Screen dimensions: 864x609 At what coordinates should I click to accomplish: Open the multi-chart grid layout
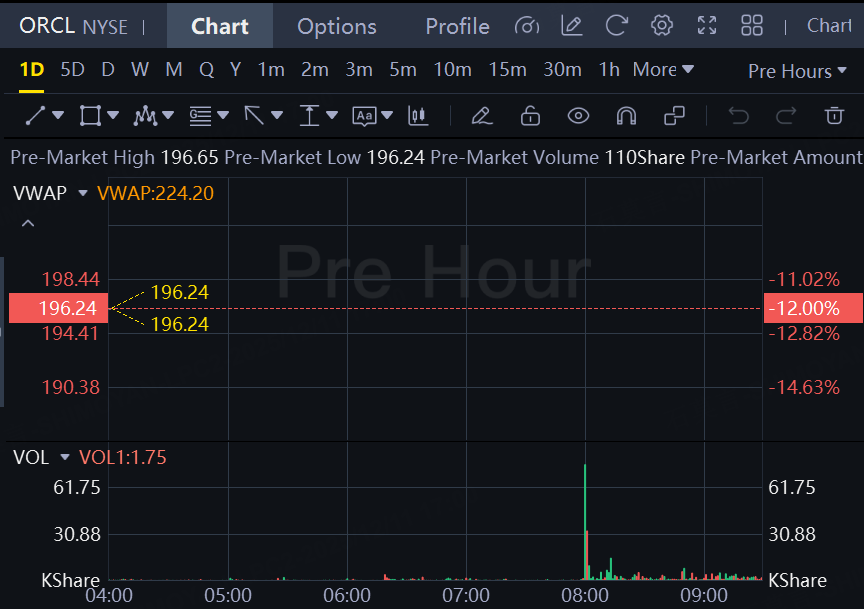point(752,25)
